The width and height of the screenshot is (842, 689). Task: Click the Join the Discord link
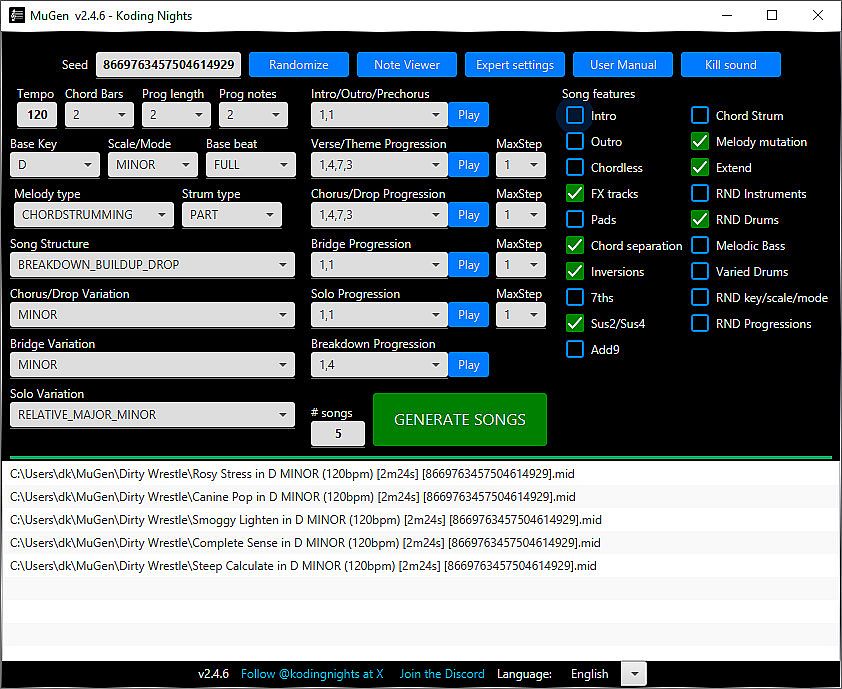click(x=442, y=674)
